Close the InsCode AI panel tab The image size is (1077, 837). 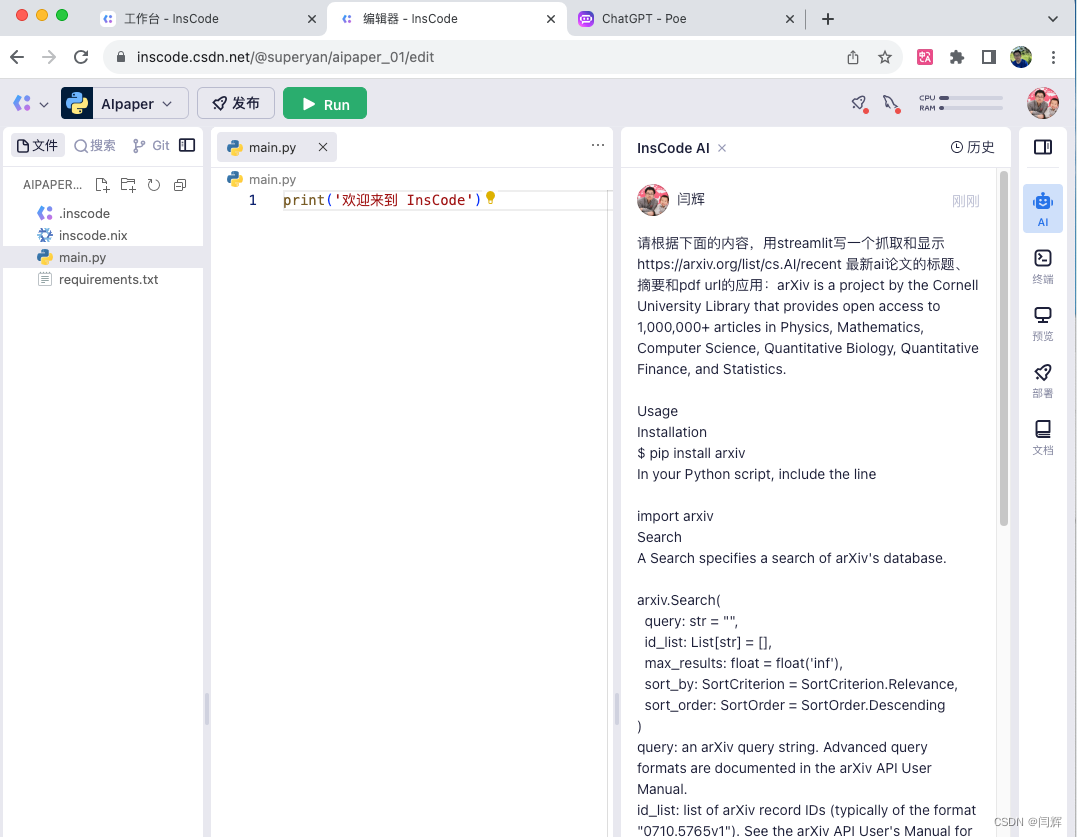(722, 148)
